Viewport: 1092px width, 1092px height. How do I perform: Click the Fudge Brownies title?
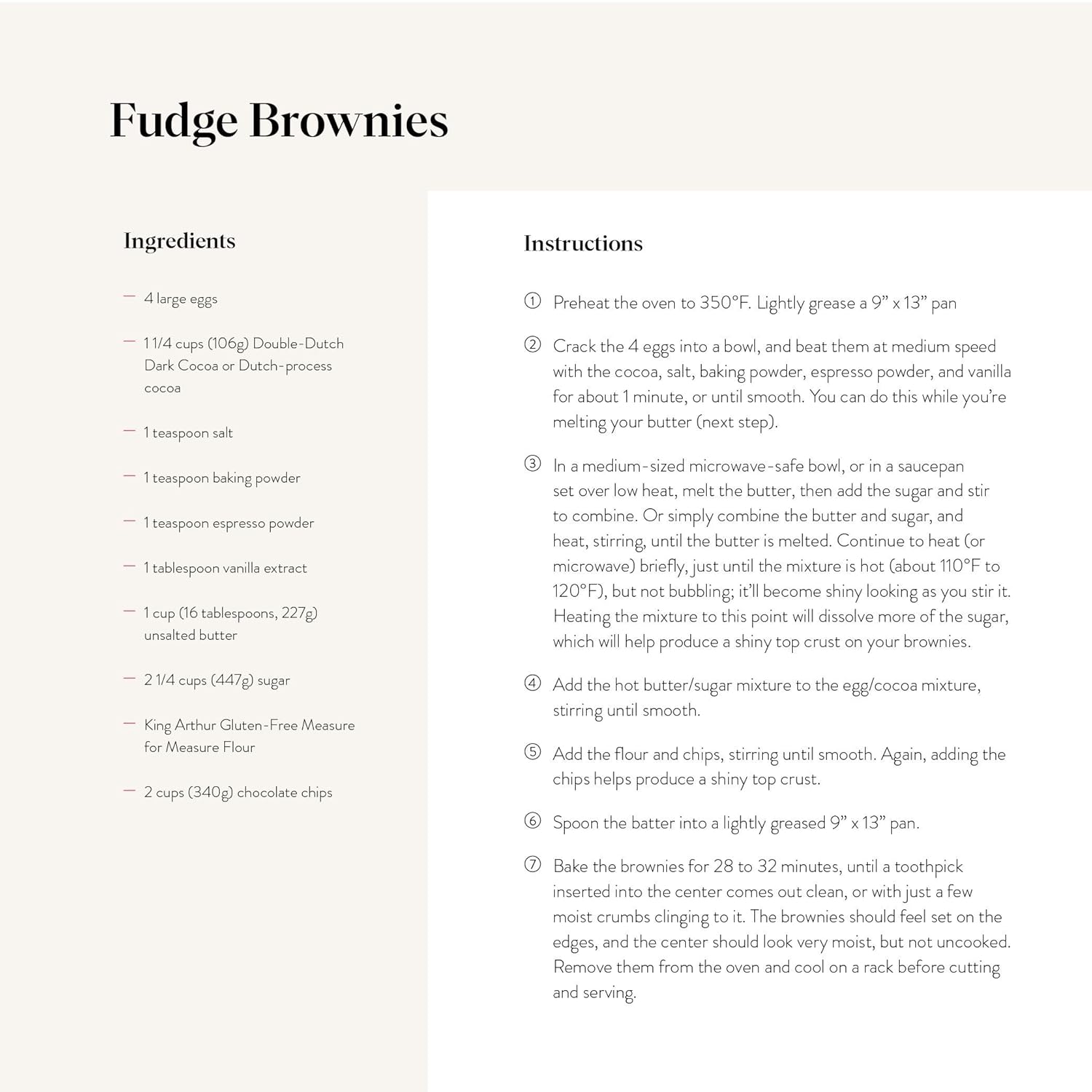coord(279,120)
